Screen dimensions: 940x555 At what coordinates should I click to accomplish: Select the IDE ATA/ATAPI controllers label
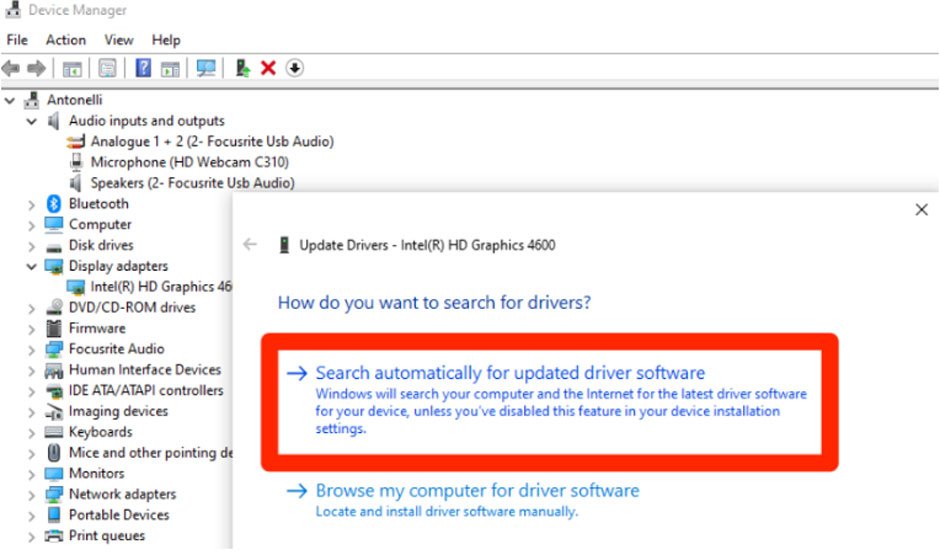[146, 390]
